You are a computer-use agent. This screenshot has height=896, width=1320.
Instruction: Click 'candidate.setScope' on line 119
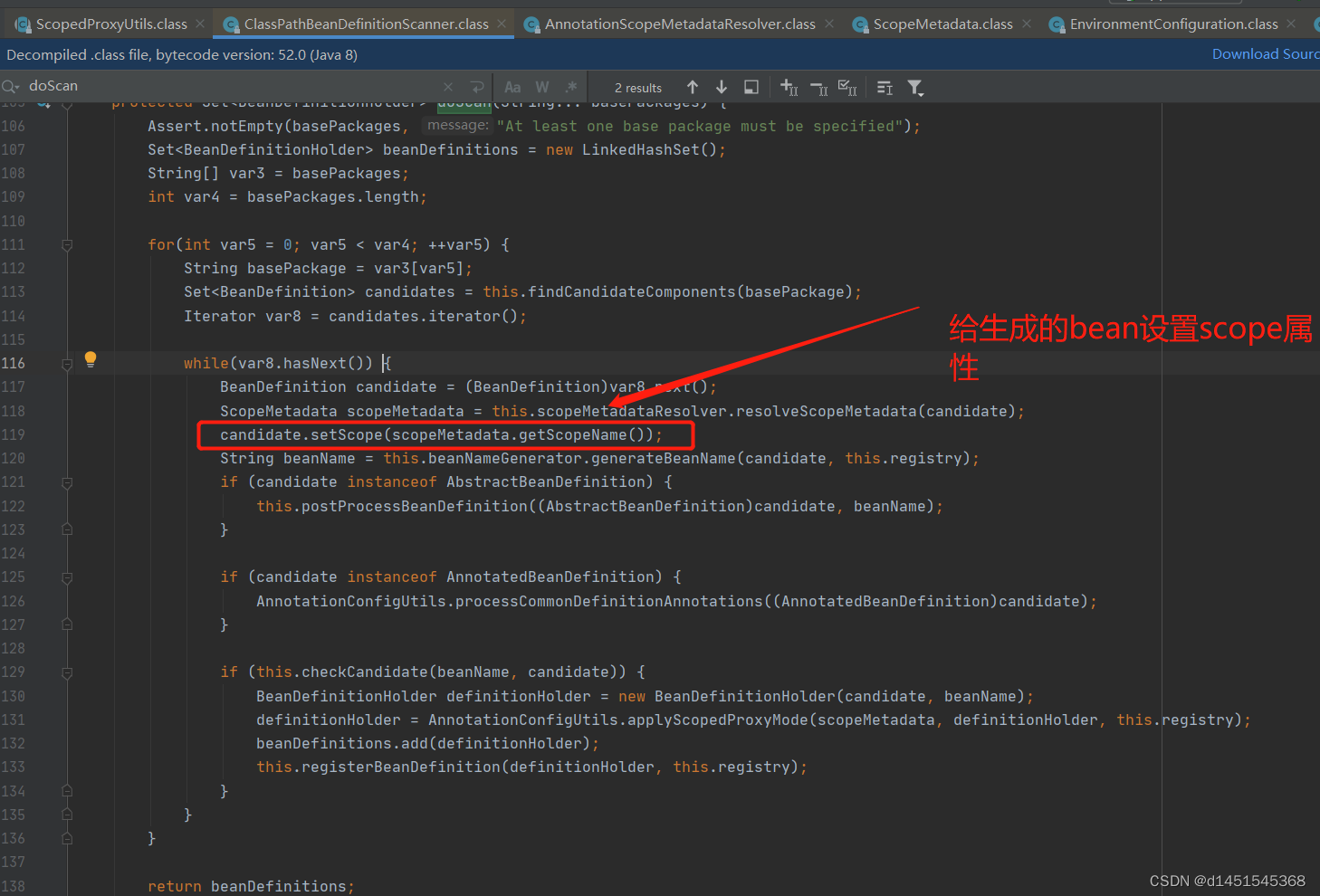(x=301, y=435)
